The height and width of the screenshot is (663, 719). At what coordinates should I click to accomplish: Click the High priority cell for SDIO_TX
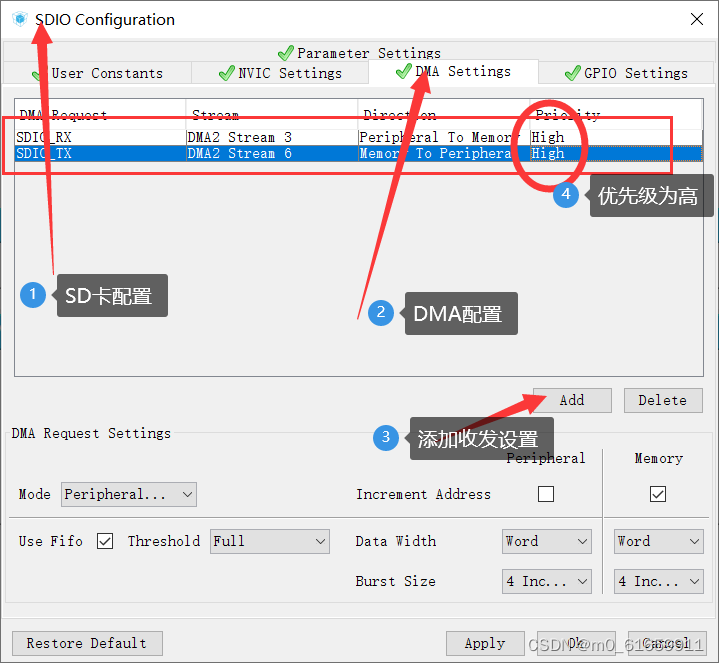tap(616, 153)
